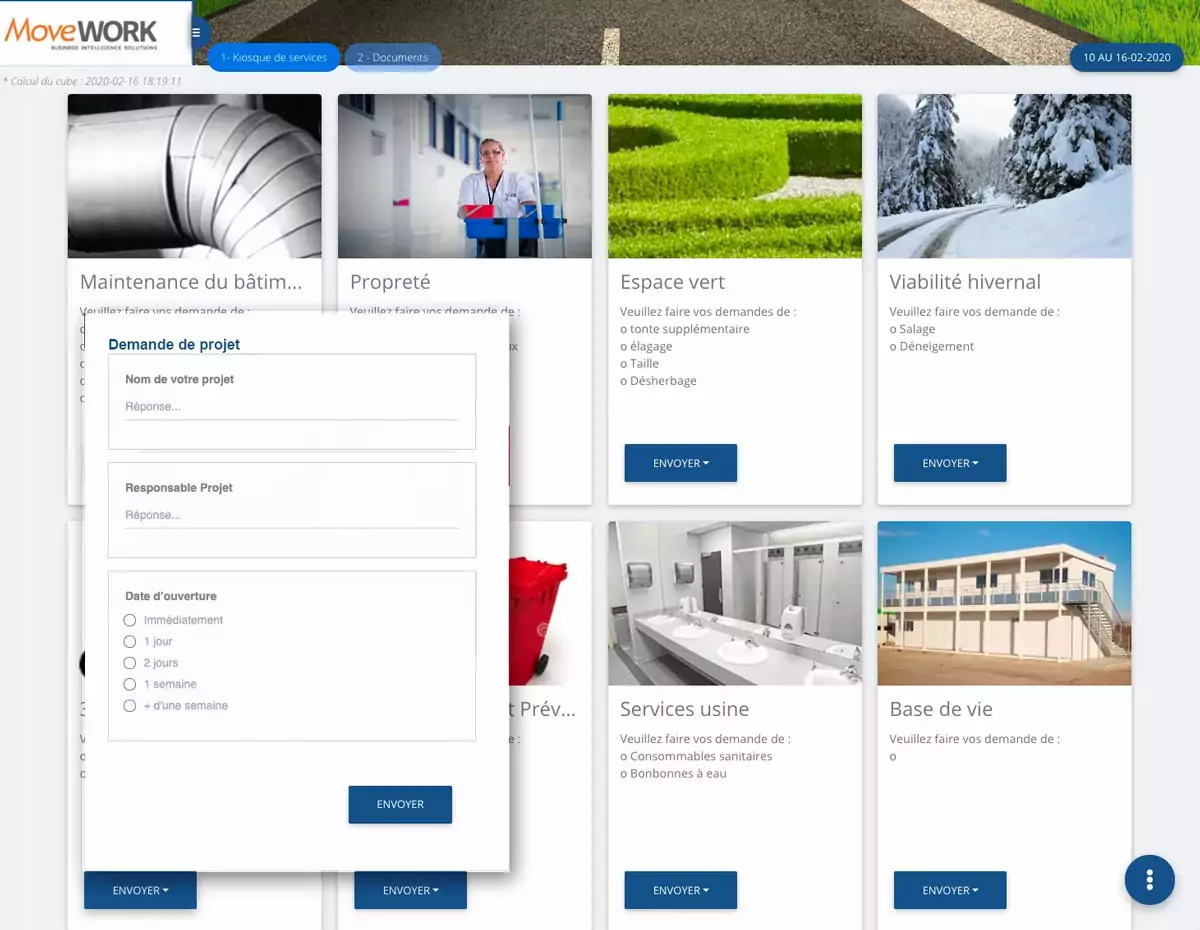Switch to the 2 - Documents tab
Screen dimensions: 1200x930
pyautogui.click(x=392, y=57)
